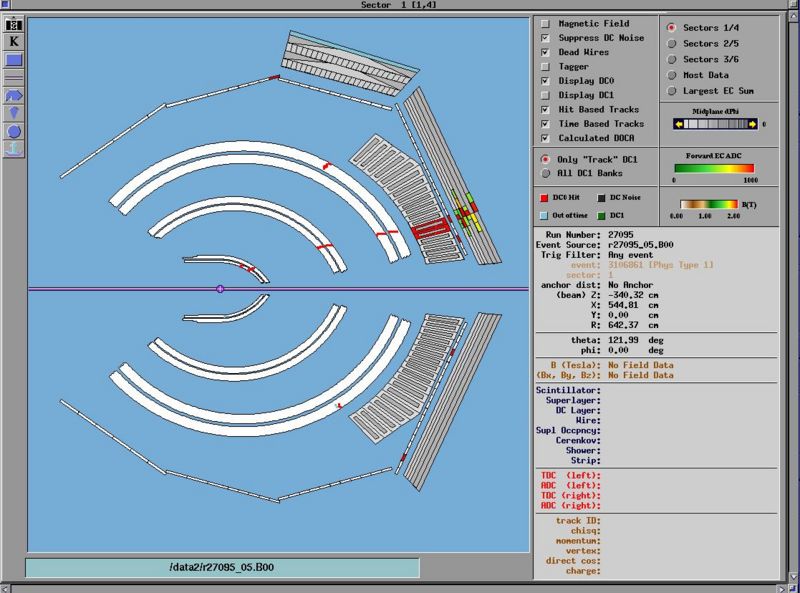Open the window menu button in the title bar
Image resolution: width=800 pixels, height=593 pixels.
pos(5,4)
